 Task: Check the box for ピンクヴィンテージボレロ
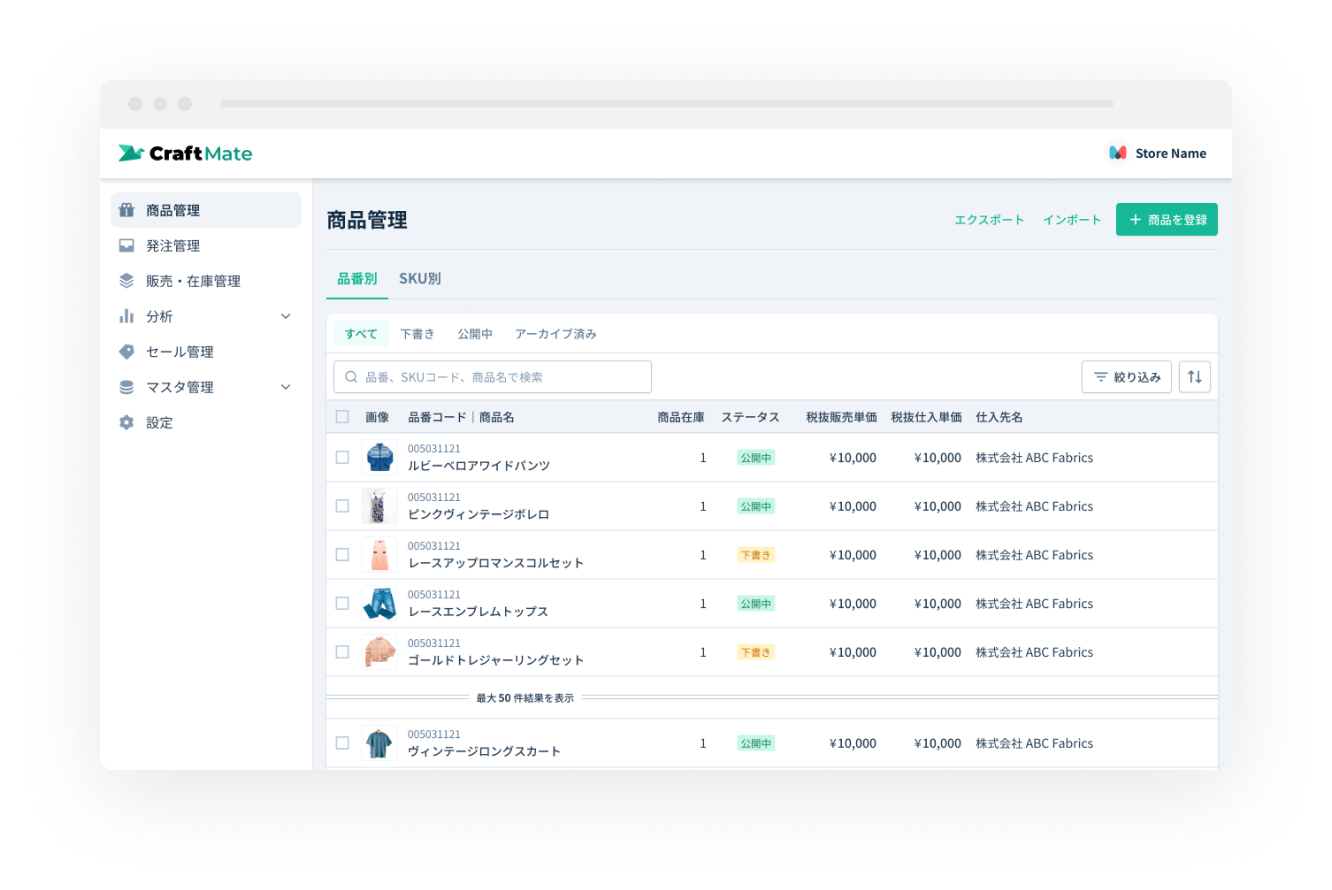[x=342, y=506]
